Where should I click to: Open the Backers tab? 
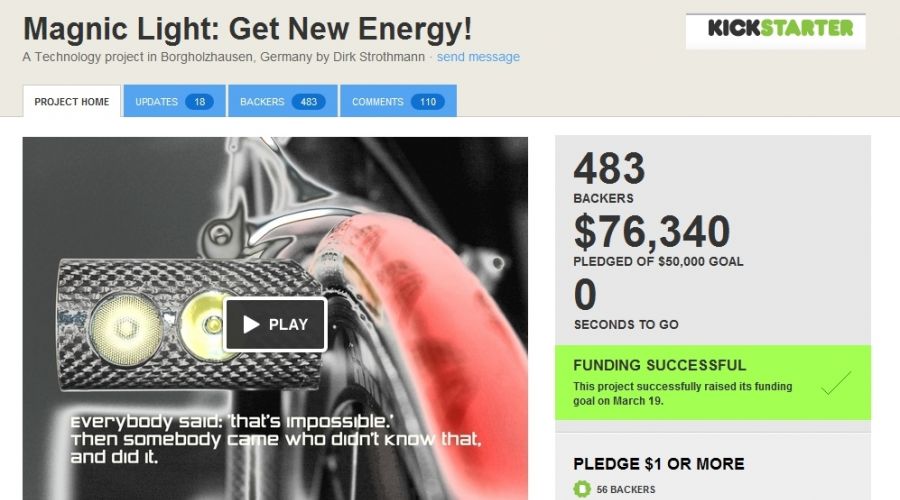(x=282, y=101)
